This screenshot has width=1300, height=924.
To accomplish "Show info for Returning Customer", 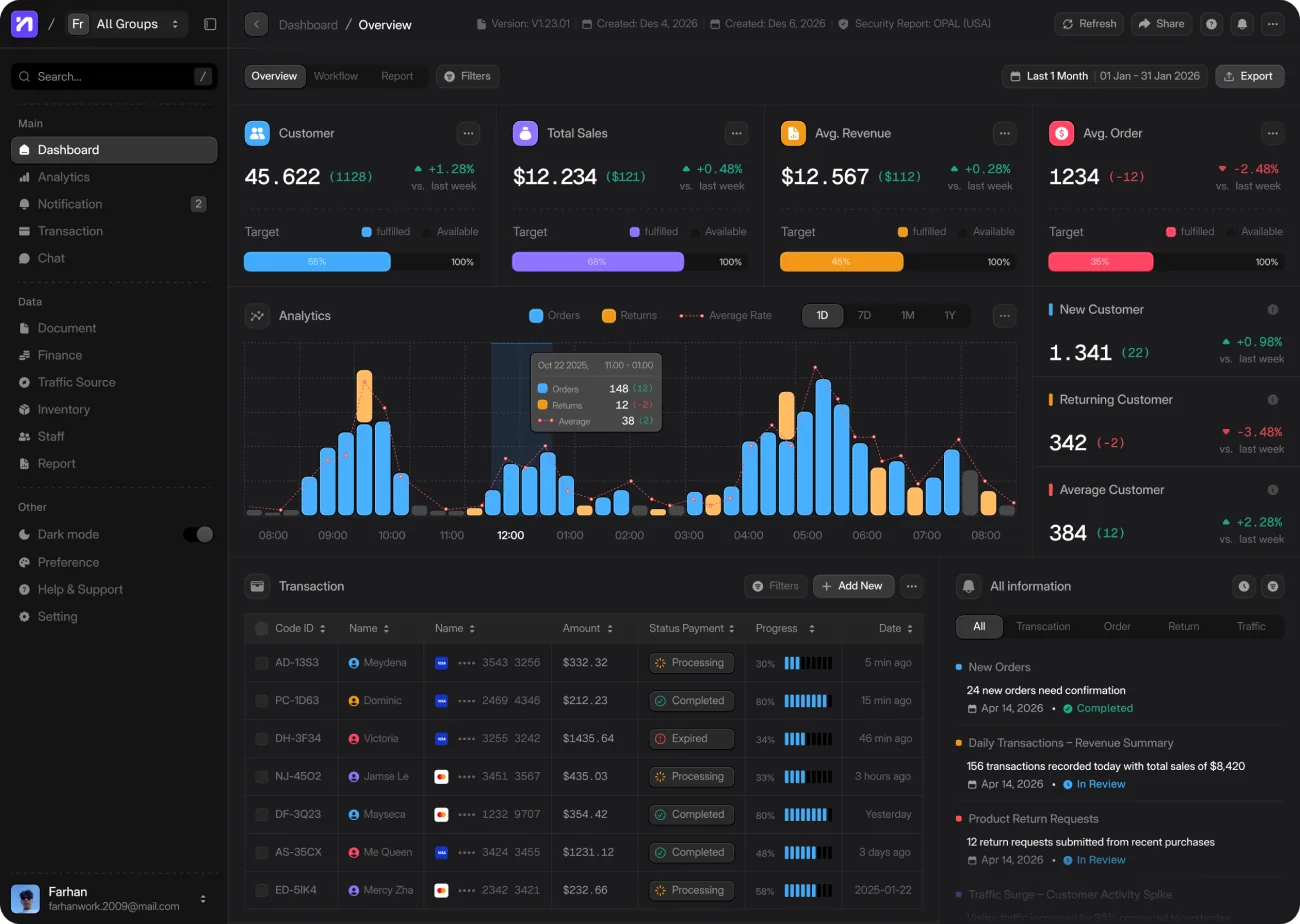I will point(1273,400).
